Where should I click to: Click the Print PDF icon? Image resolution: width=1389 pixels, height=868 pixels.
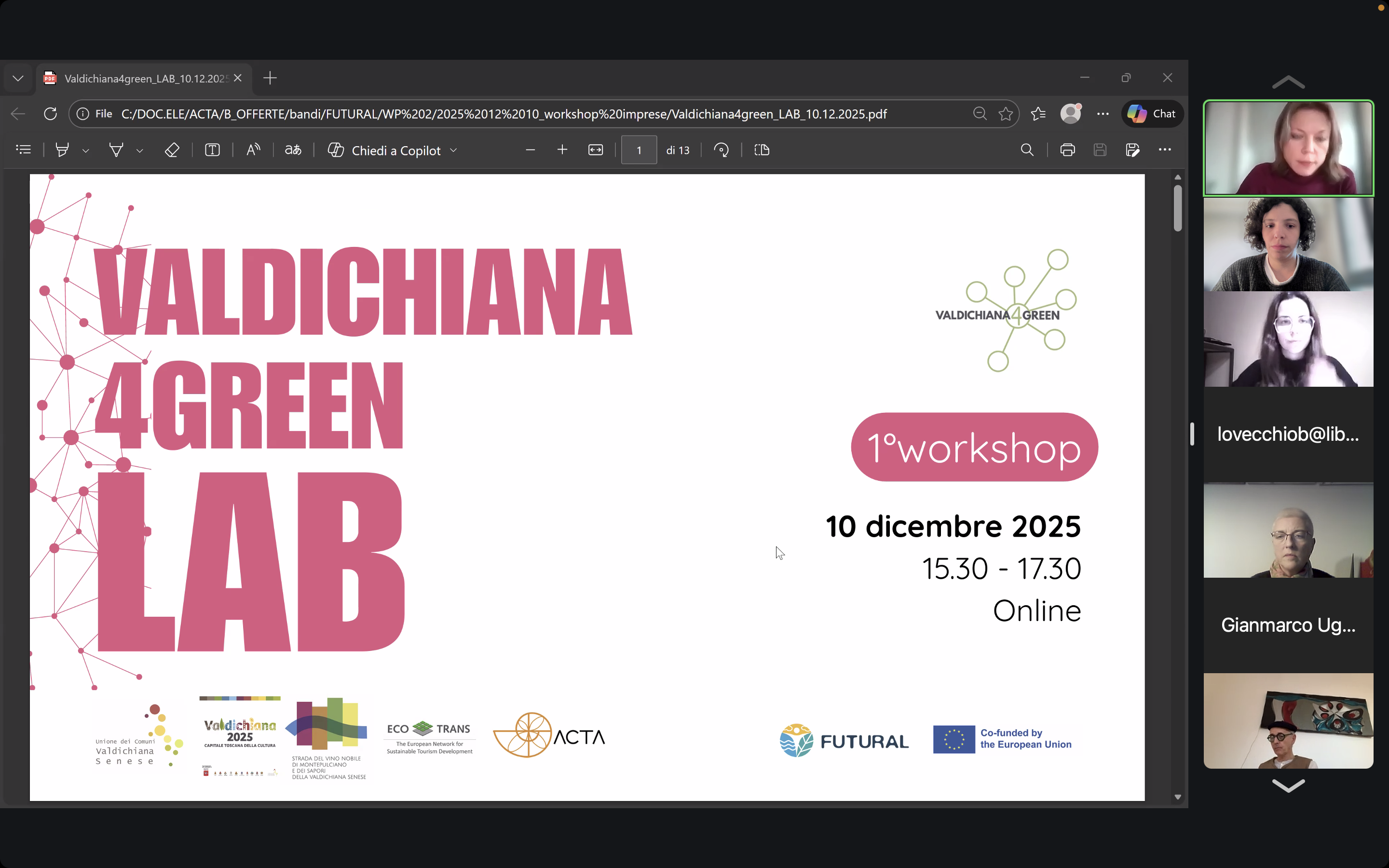click(1067, 150)
